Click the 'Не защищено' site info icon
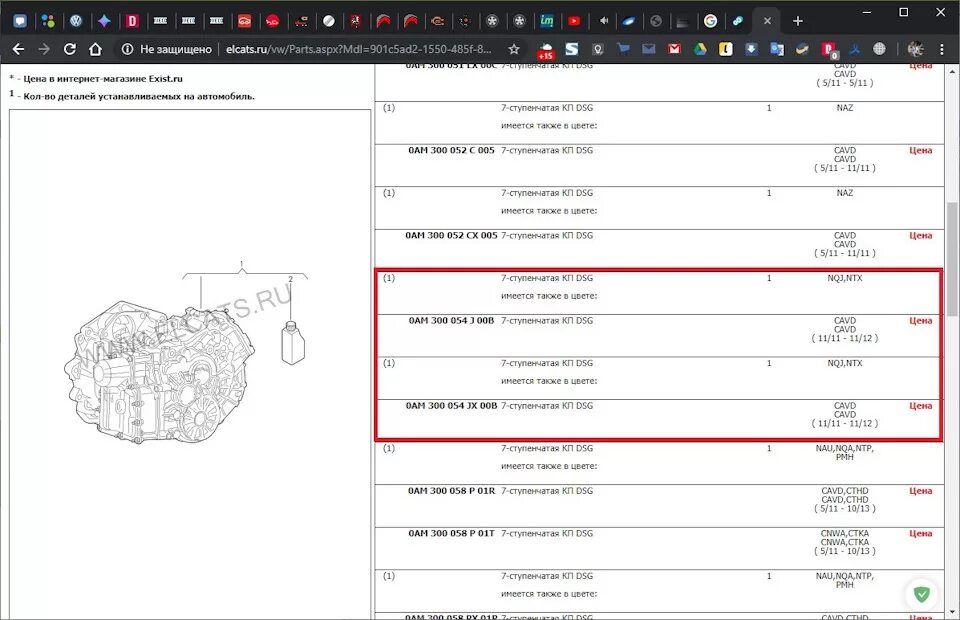This screenshot has width=960, height=620. 127,49
